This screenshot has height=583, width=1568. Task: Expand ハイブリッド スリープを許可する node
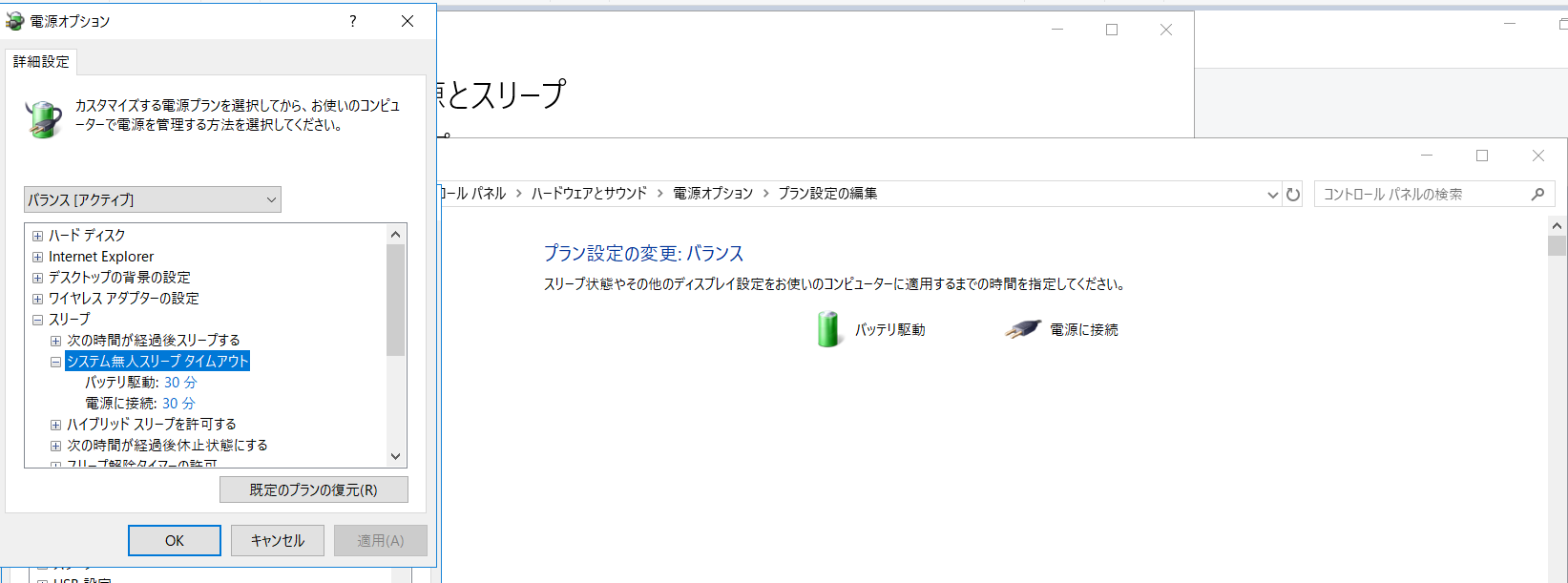55,425
